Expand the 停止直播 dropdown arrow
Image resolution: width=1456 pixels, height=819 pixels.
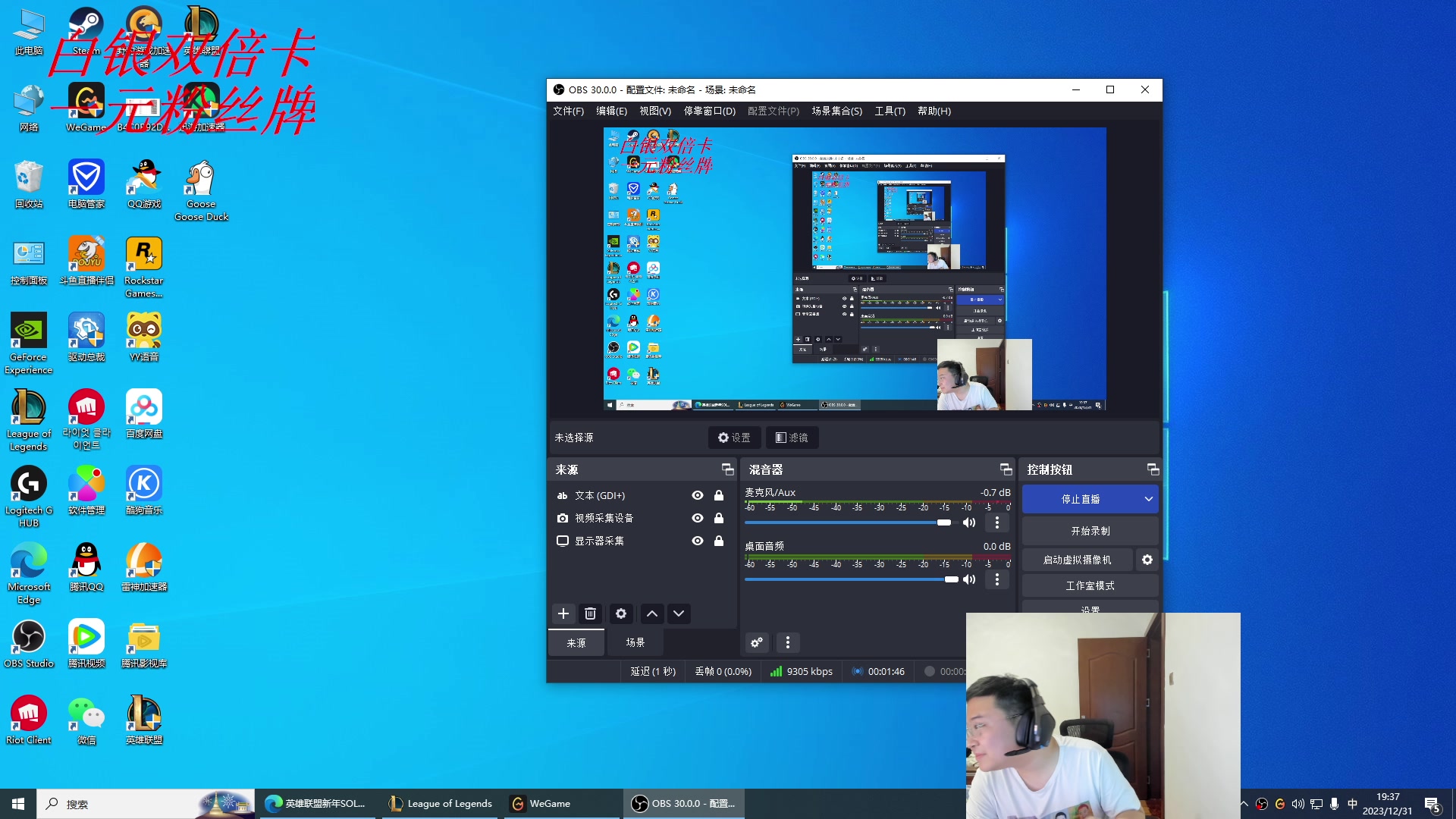click(x=1148, y=499)
